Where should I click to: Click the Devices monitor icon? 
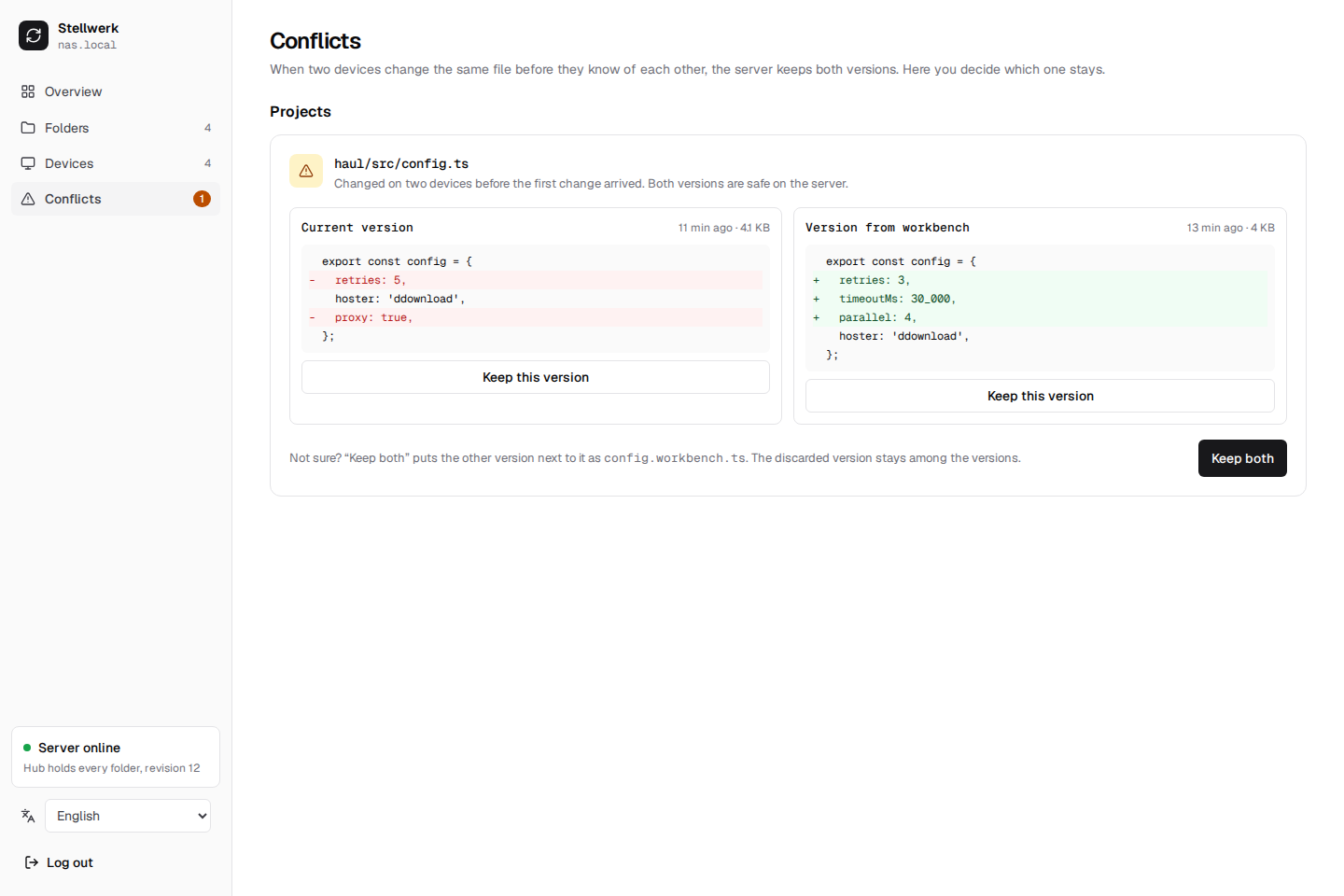click(x=28, y=163)
